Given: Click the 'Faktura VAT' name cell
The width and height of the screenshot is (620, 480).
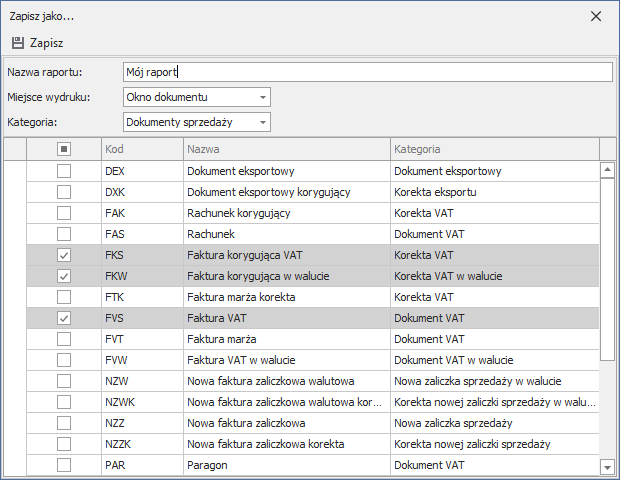Looking at the screenshot, I should (287, 318).
